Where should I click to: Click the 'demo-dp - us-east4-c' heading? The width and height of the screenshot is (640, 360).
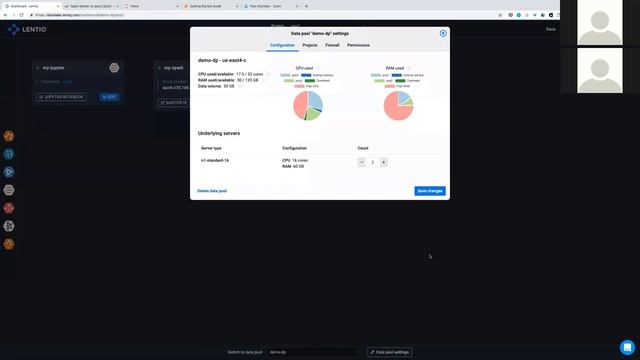222,60
